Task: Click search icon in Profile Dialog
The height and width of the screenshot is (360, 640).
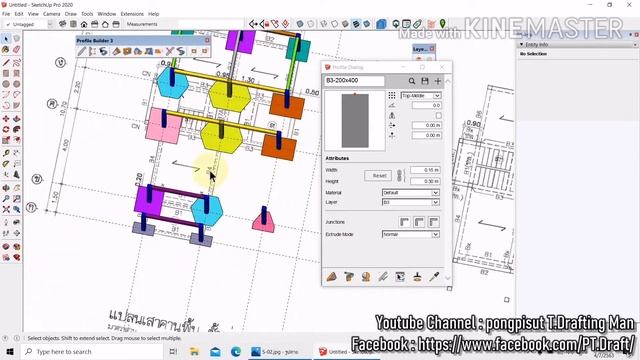Action: (x=412, y=81)
